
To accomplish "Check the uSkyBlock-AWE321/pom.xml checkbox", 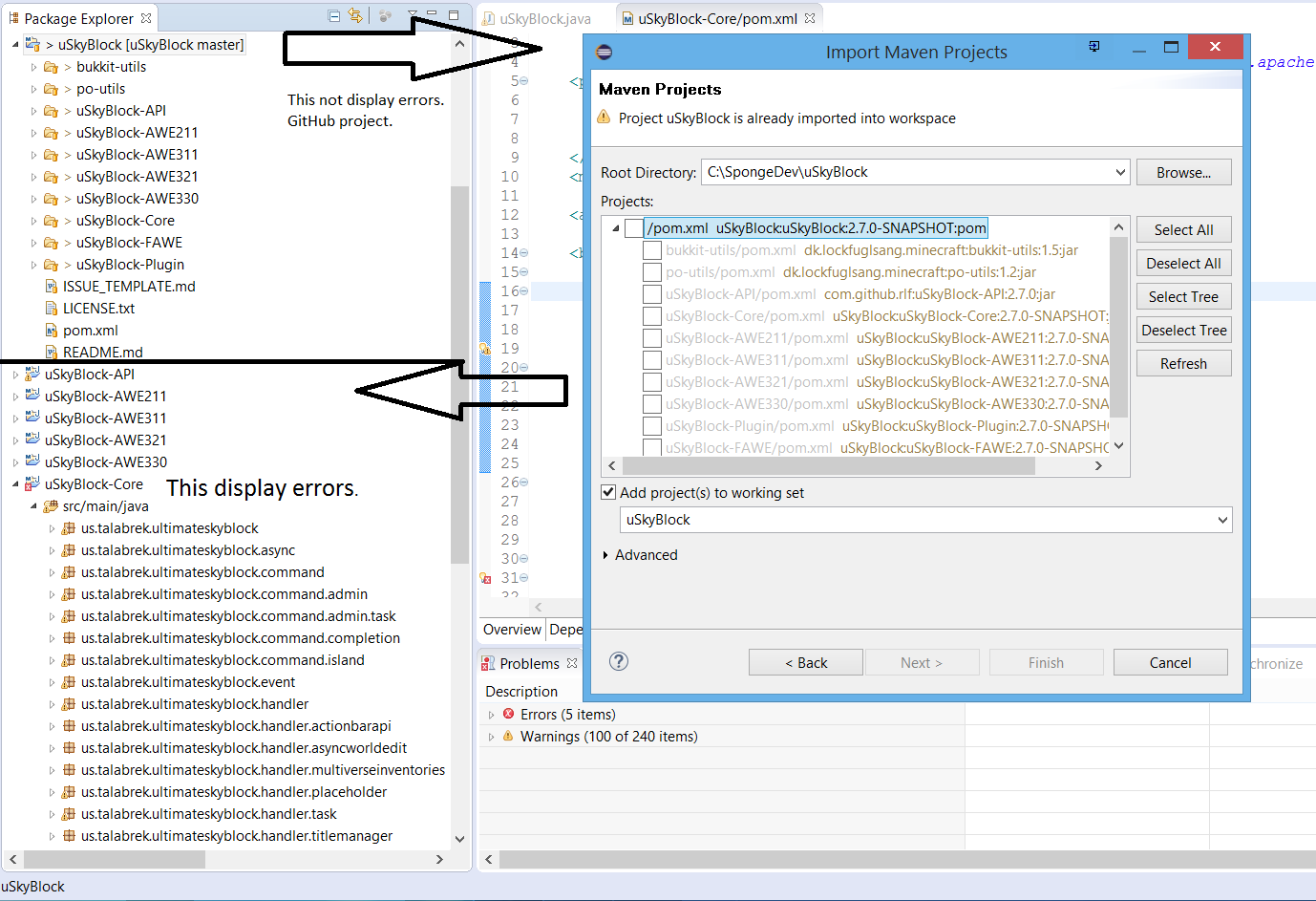I will pyautogui.click(x=652, y=382).
